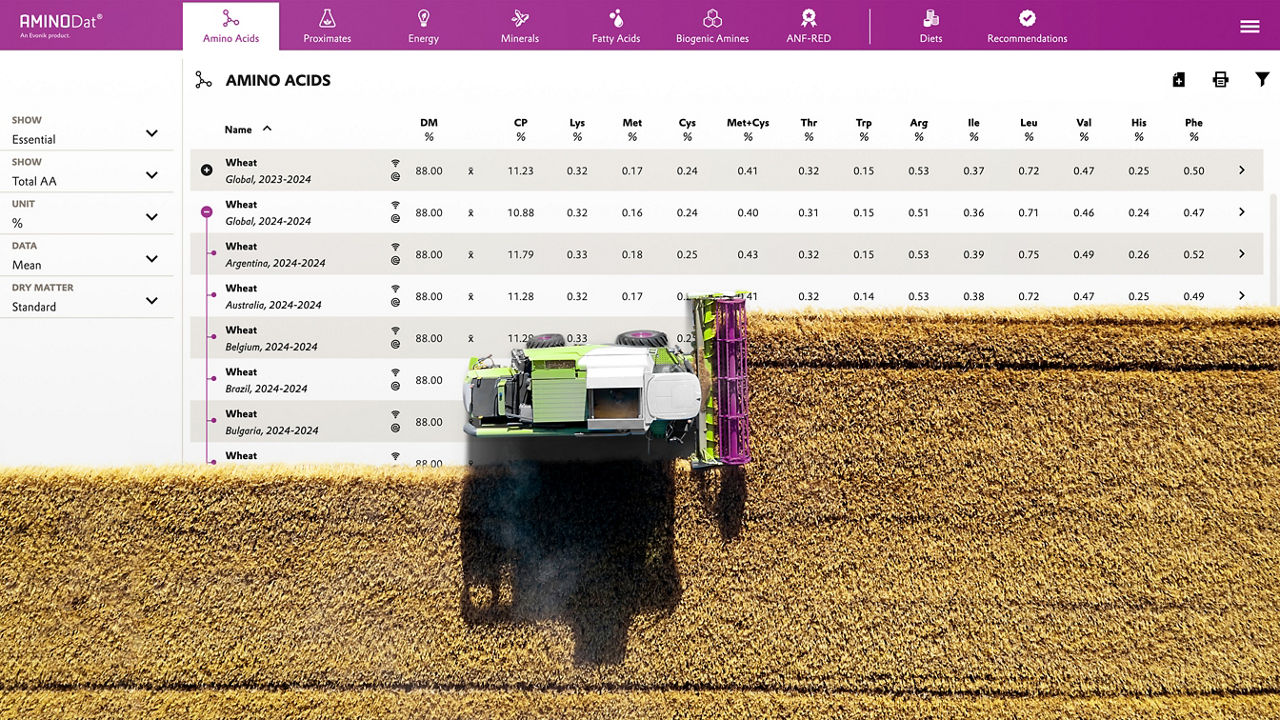
Task: Toggle the Name column sort arrow
Action: pyautogui.click(x=267, y=129)
